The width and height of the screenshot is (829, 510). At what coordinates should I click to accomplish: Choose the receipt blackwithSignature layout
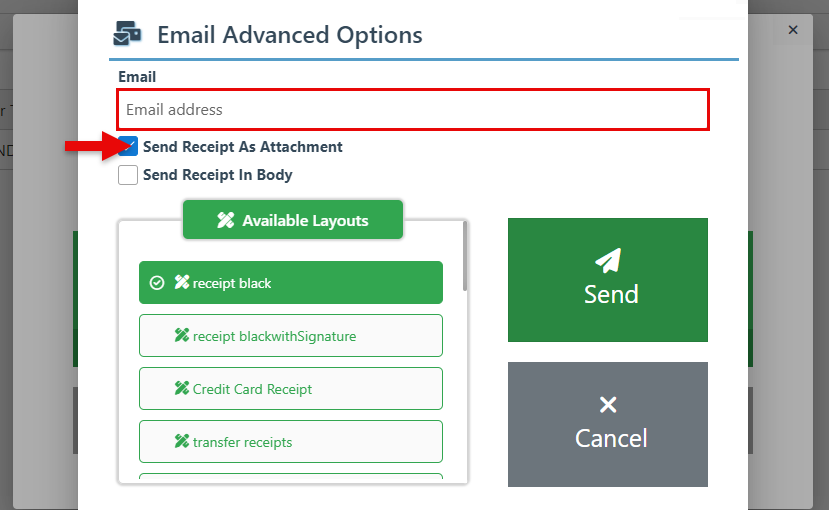290,336
